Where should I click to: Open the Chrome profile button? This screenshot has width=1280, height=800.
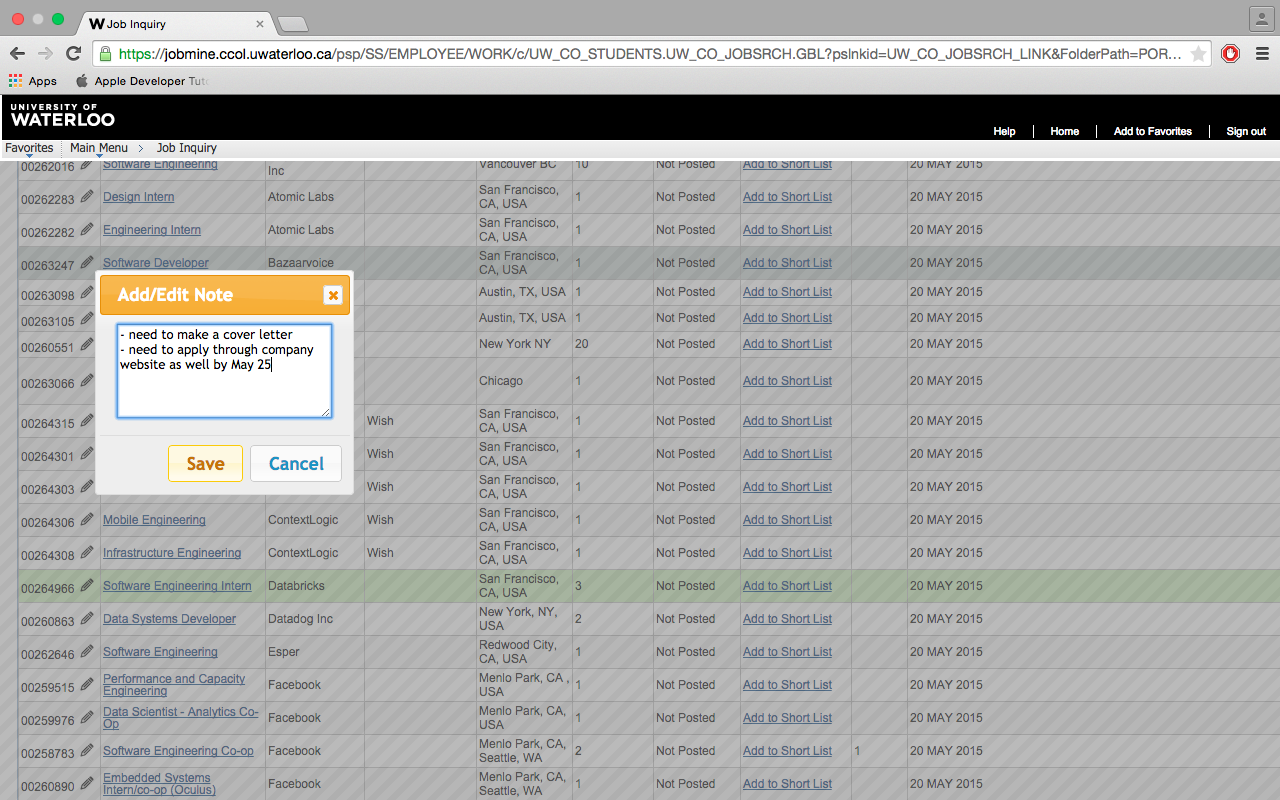(1260, 18)
